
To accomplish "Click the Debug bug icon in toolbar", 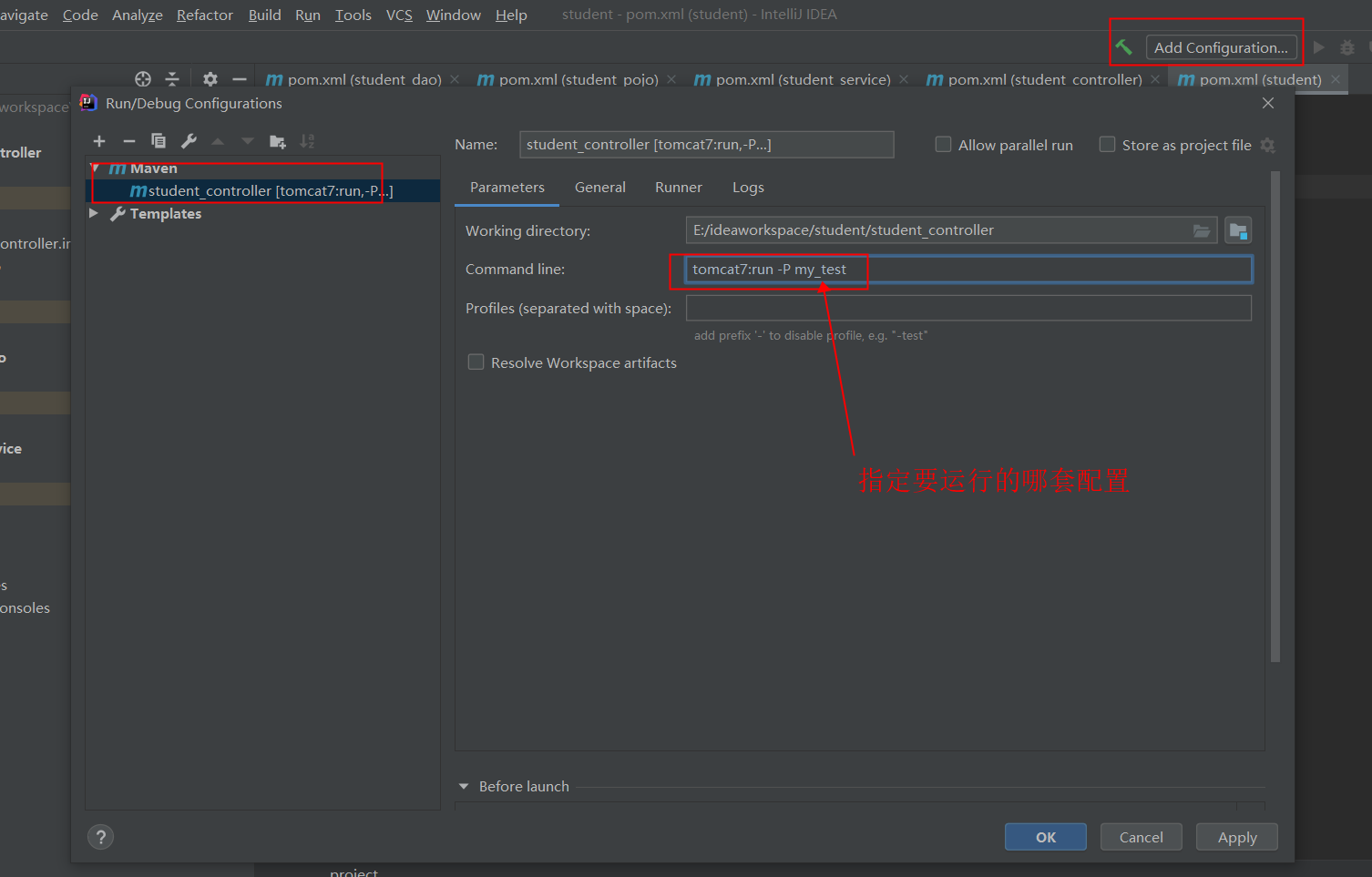I will (x=1347, y=47).
